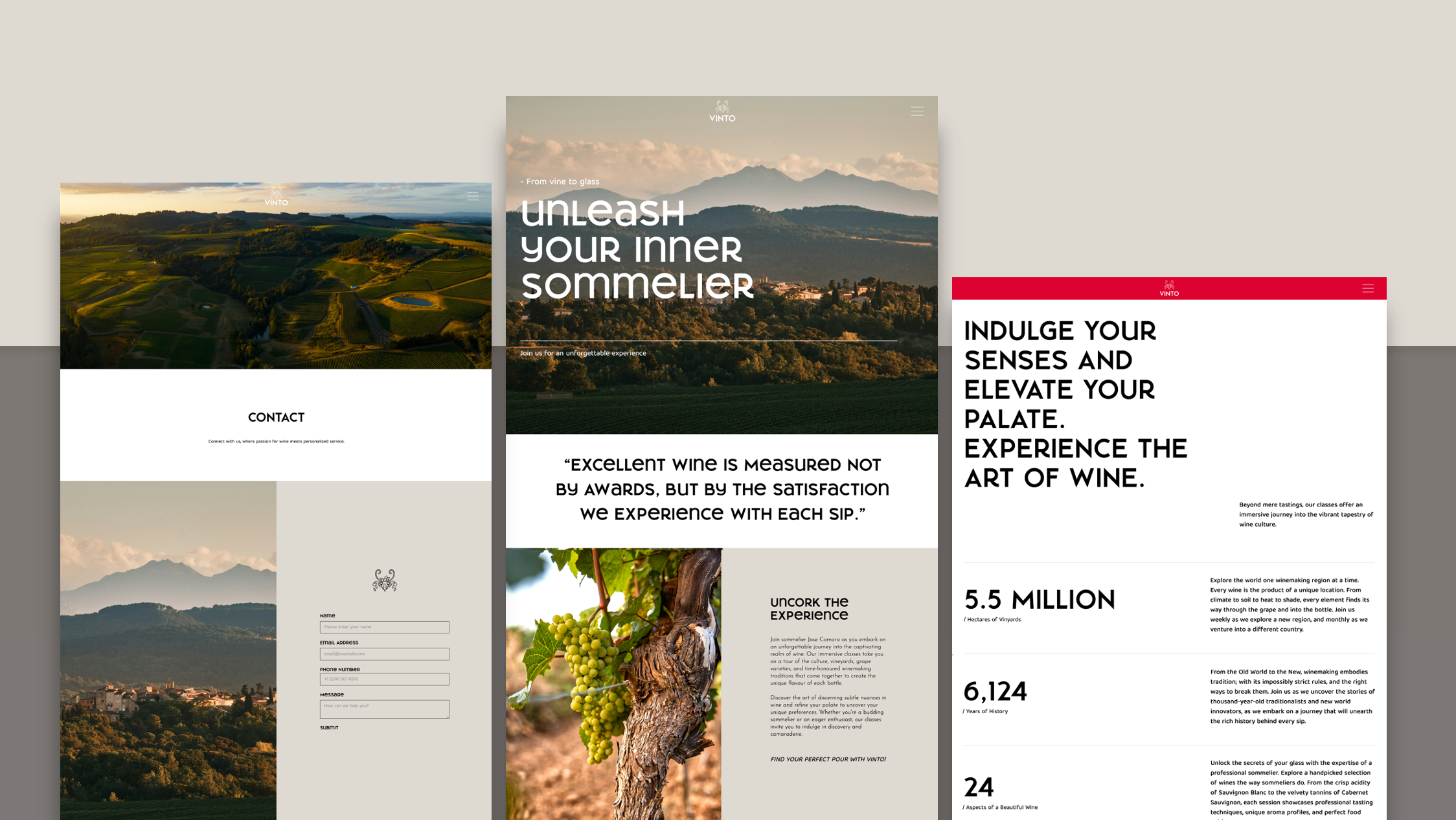The width and height of the screenshot is (1456, 820).
Task: Click the VINTO logo on red header
Action: pyautogui.click(x=1167, y=289)
